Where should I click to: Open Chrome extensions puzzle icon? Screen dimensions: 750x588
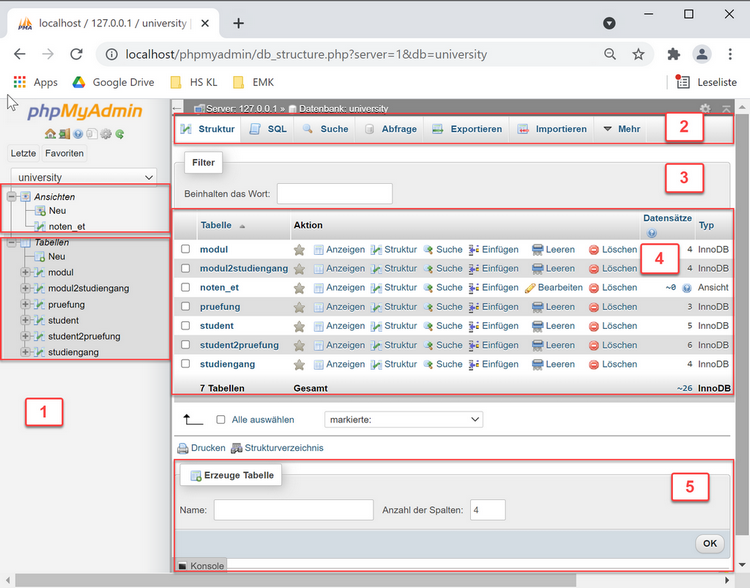coord(673,54)
